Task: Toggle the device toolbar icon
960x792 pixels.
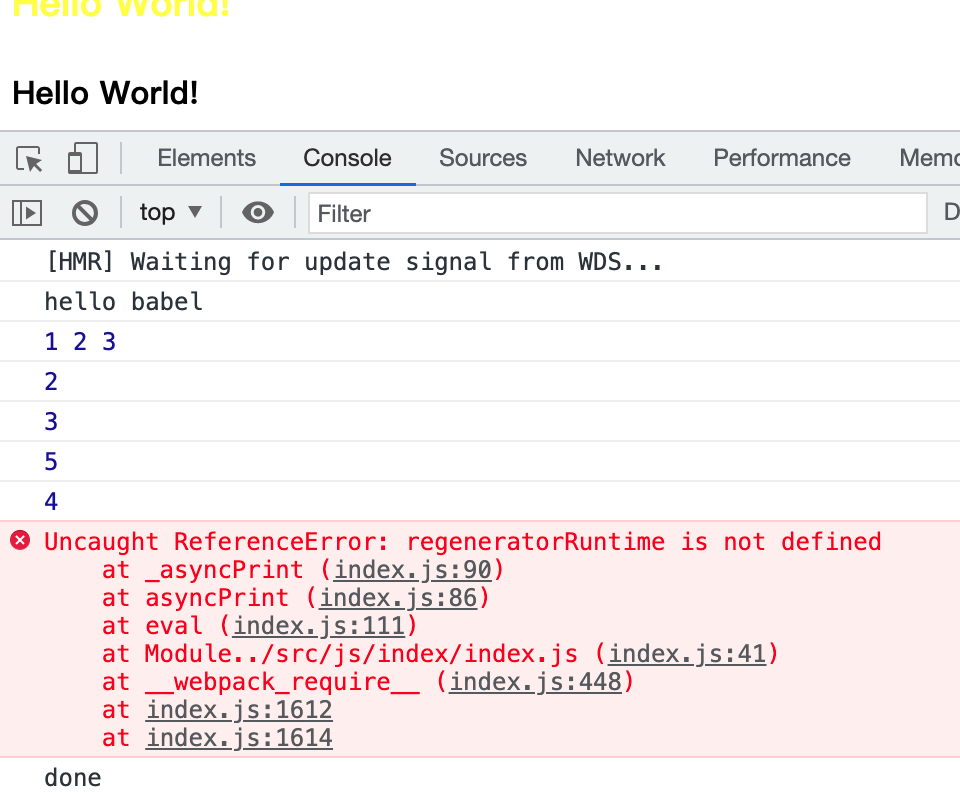Action: 83,159
